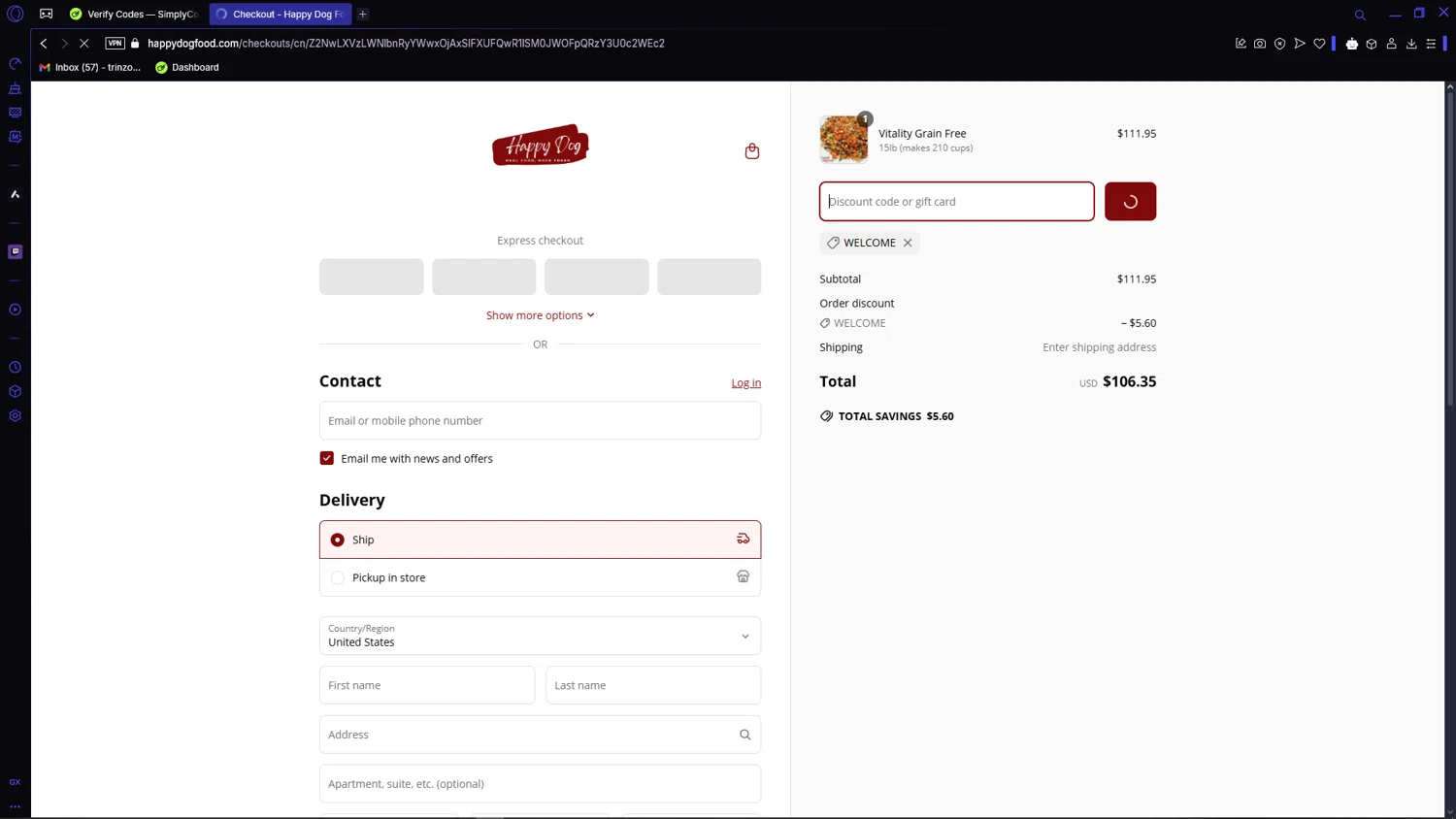
Task: Click the pinboard edit icon in address bar
Action: (1241, 44)
